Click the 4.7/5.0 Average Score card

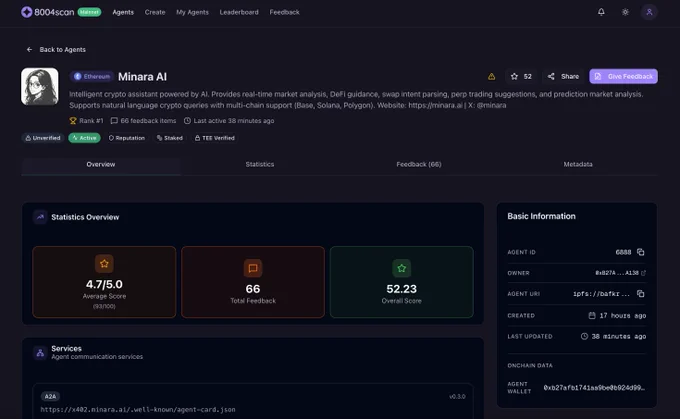click(104, 282)
